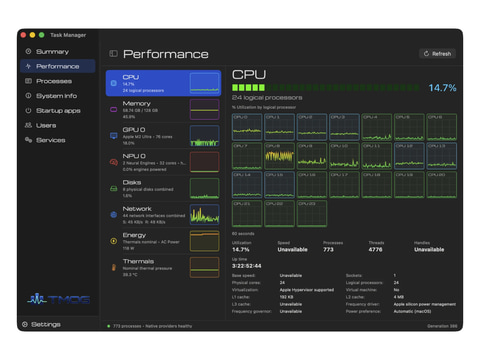The width and height of the screenshot is (480, 360).
Task: Click the Thermals thermometer icon
Action: (114, 267)
